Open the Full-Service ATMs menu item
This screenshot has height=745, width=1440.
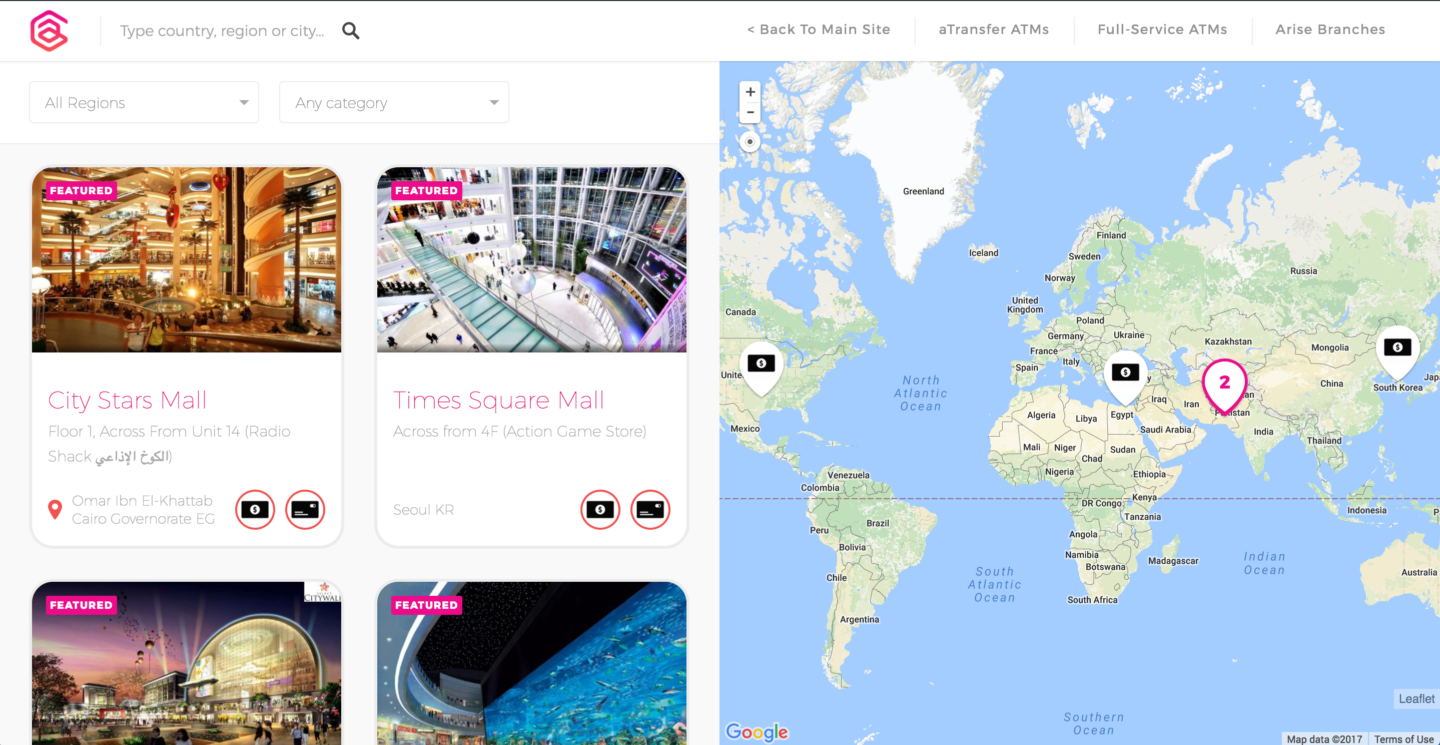coord(1162,30)
